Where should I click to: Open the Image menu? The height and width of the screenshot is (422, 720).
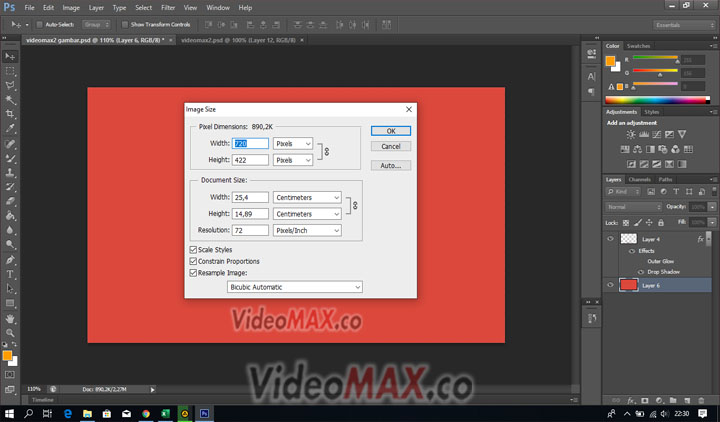[x=71, y=8]
